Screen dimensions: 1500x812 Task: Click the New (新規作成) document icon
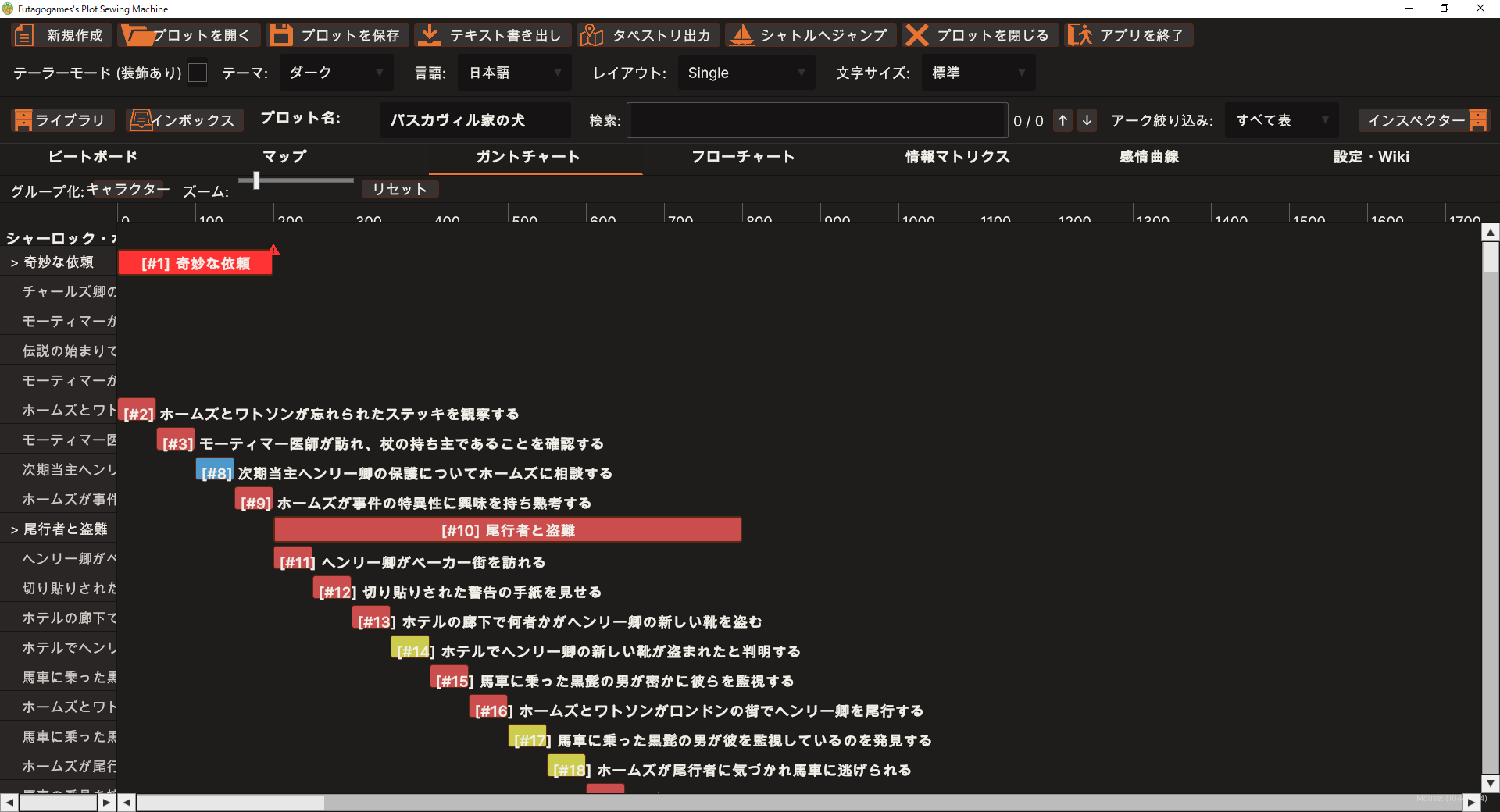click(24, 35)
